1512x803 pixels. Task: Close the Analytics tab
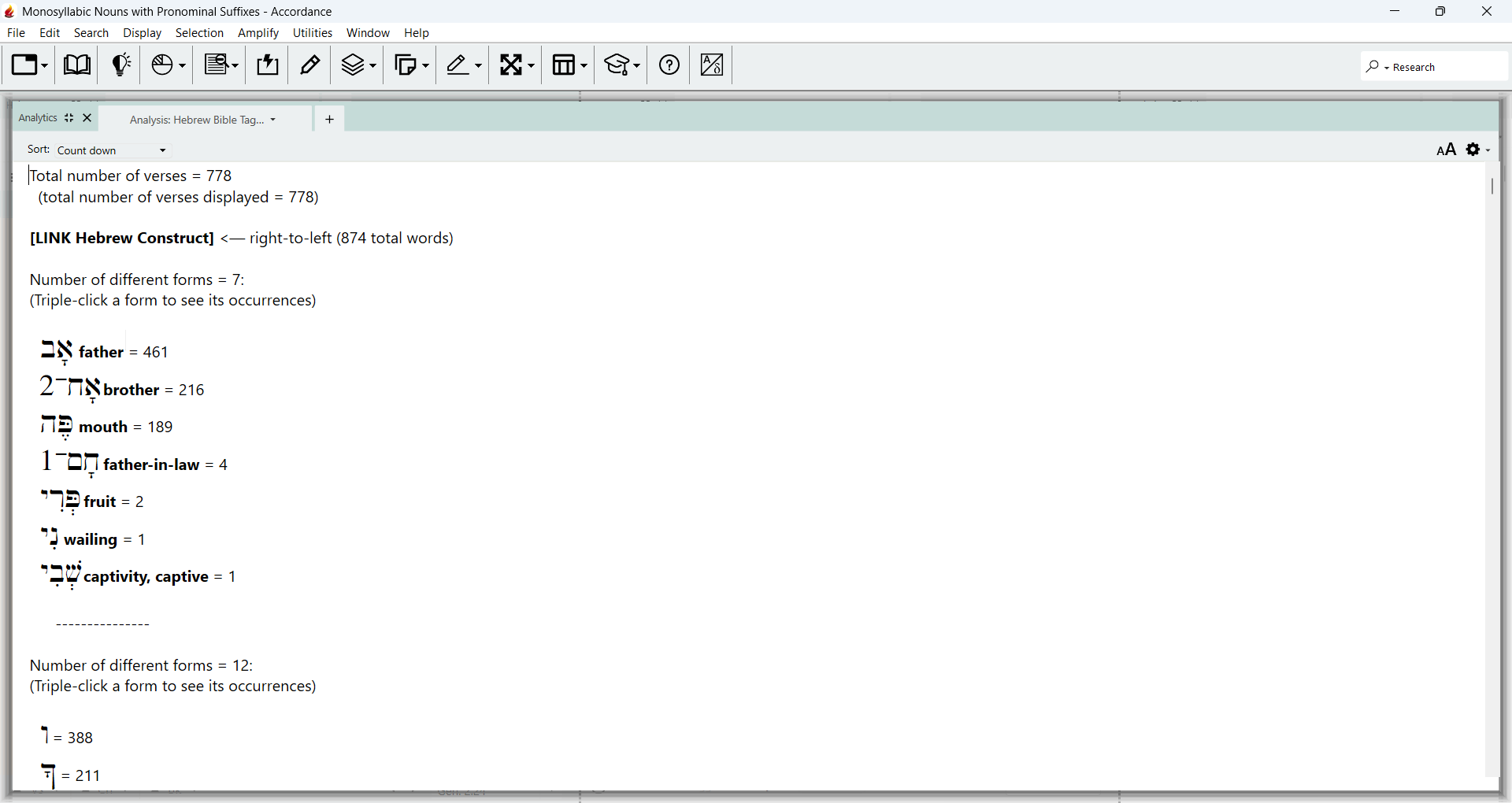click(87, 118)
